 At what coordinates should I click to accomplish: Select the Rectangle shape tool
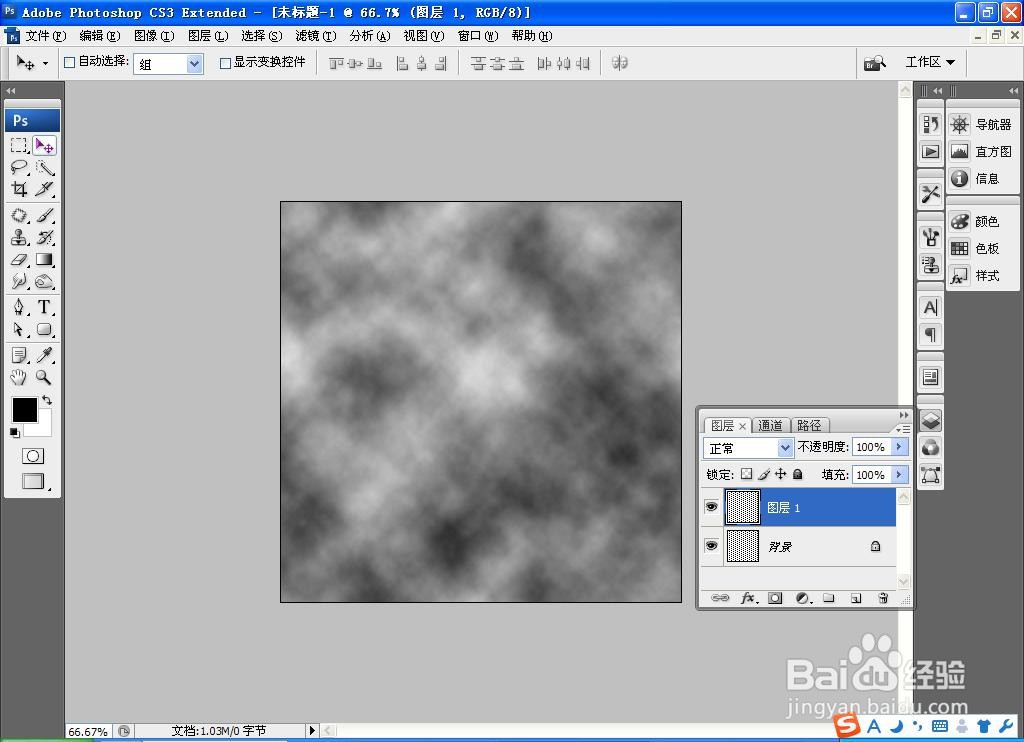click(44, 329)
